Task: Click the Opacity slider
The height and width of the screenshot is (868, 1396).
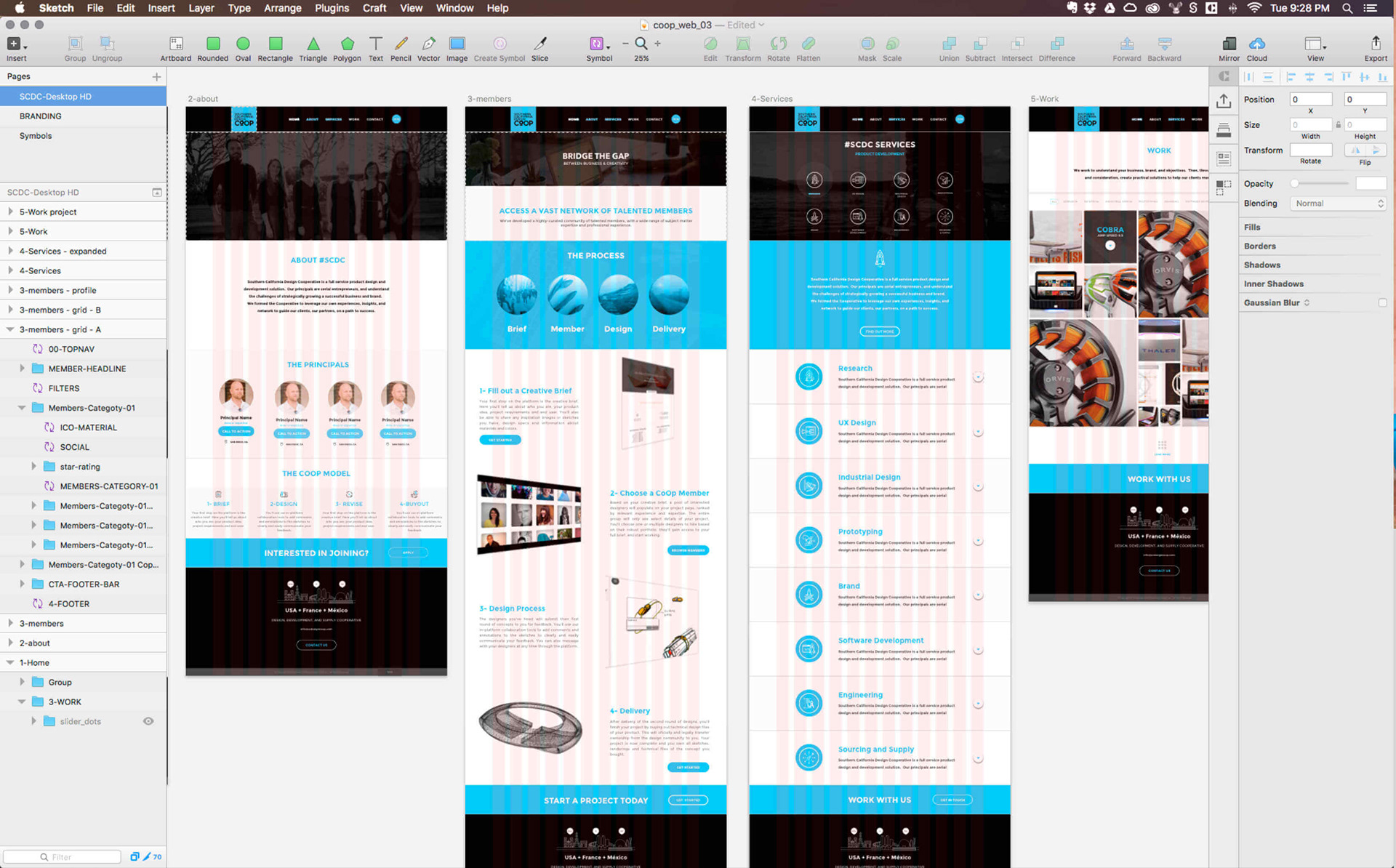Action: click(1320, 184)
